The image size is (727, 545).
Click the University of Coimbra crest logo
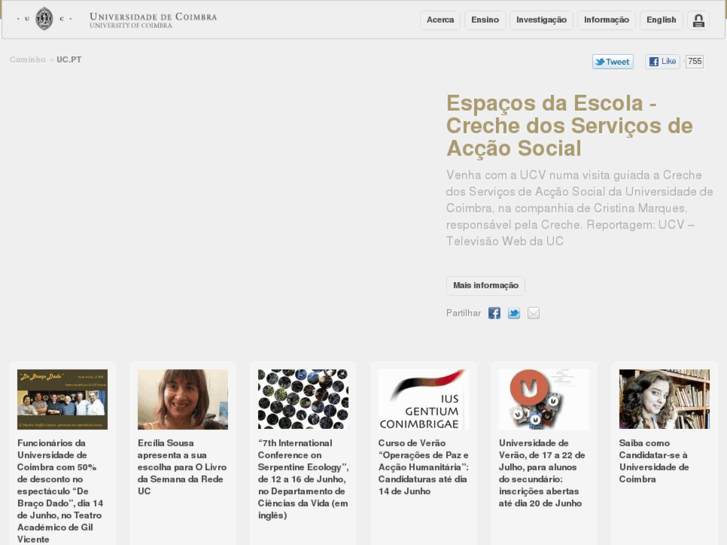(x=44, y=19)
